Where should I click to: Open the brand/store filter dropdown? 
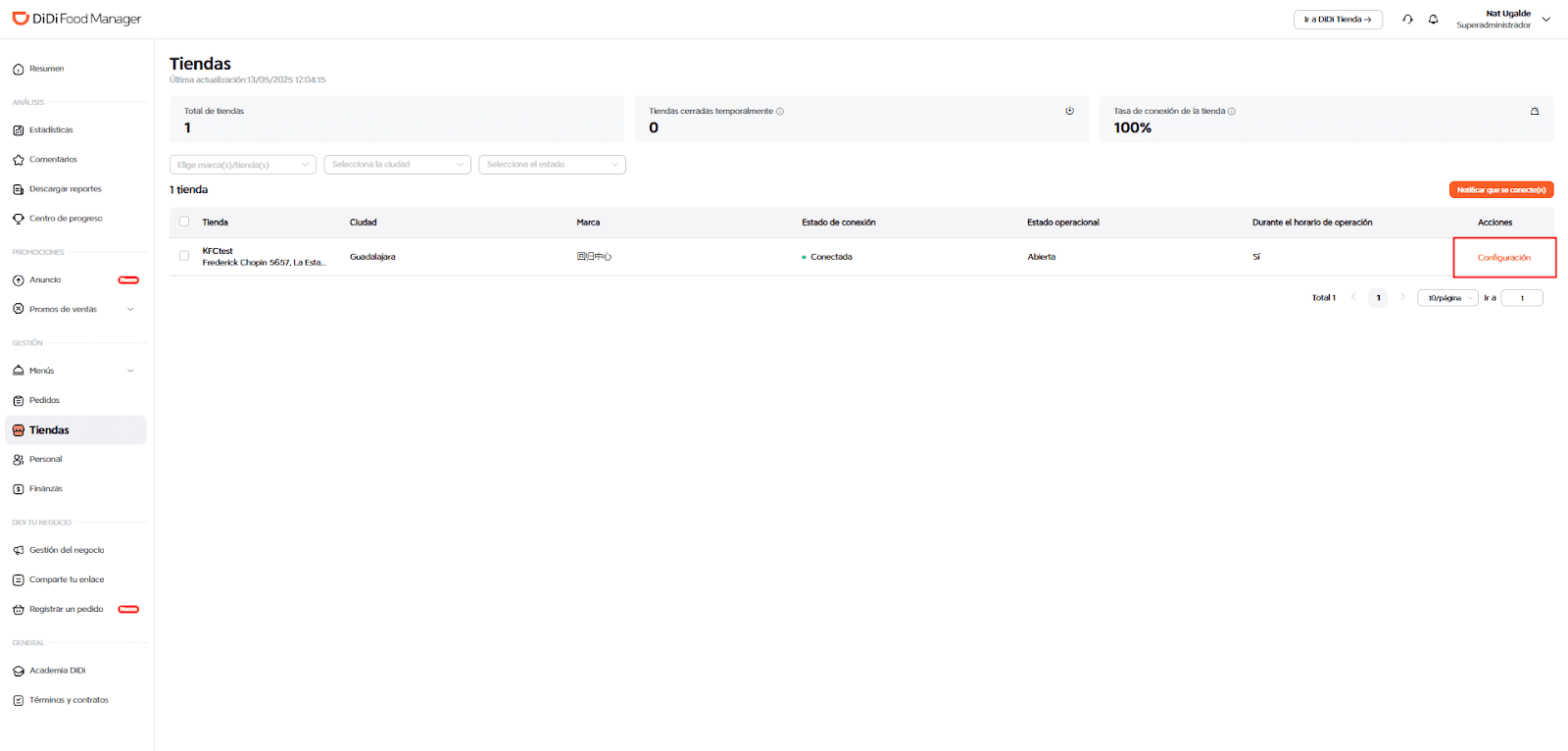click(x=243, y=165)
